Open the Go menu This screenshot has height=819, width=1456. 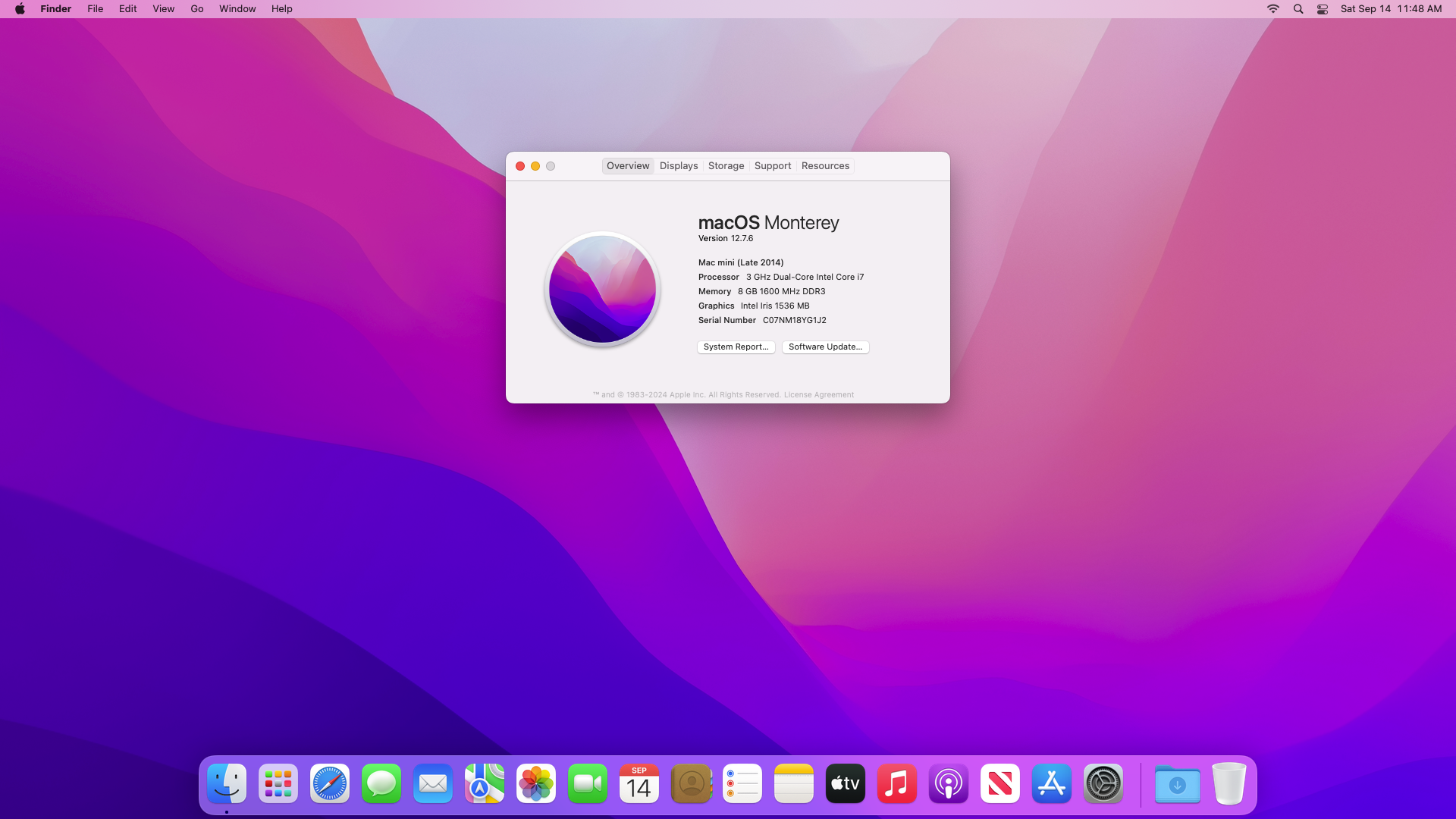point(197,9)
